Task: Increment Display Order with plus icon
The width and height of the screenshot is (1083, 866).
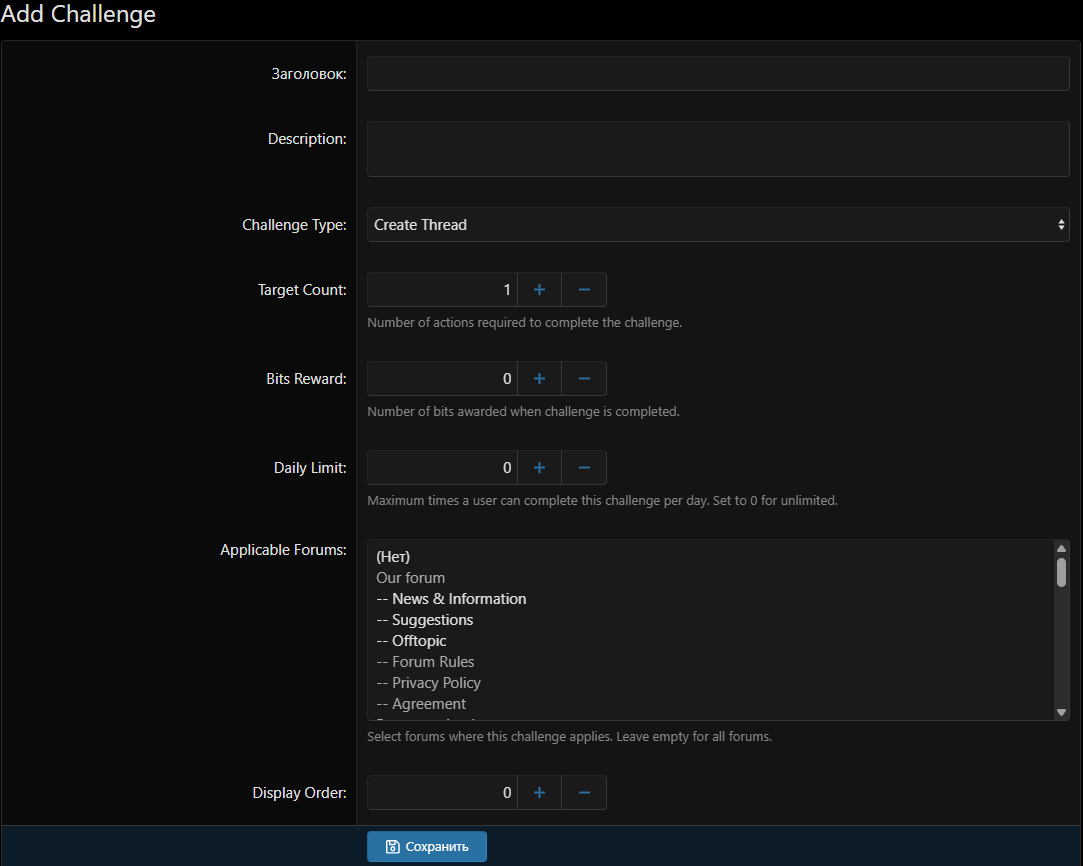Action: 539,793
